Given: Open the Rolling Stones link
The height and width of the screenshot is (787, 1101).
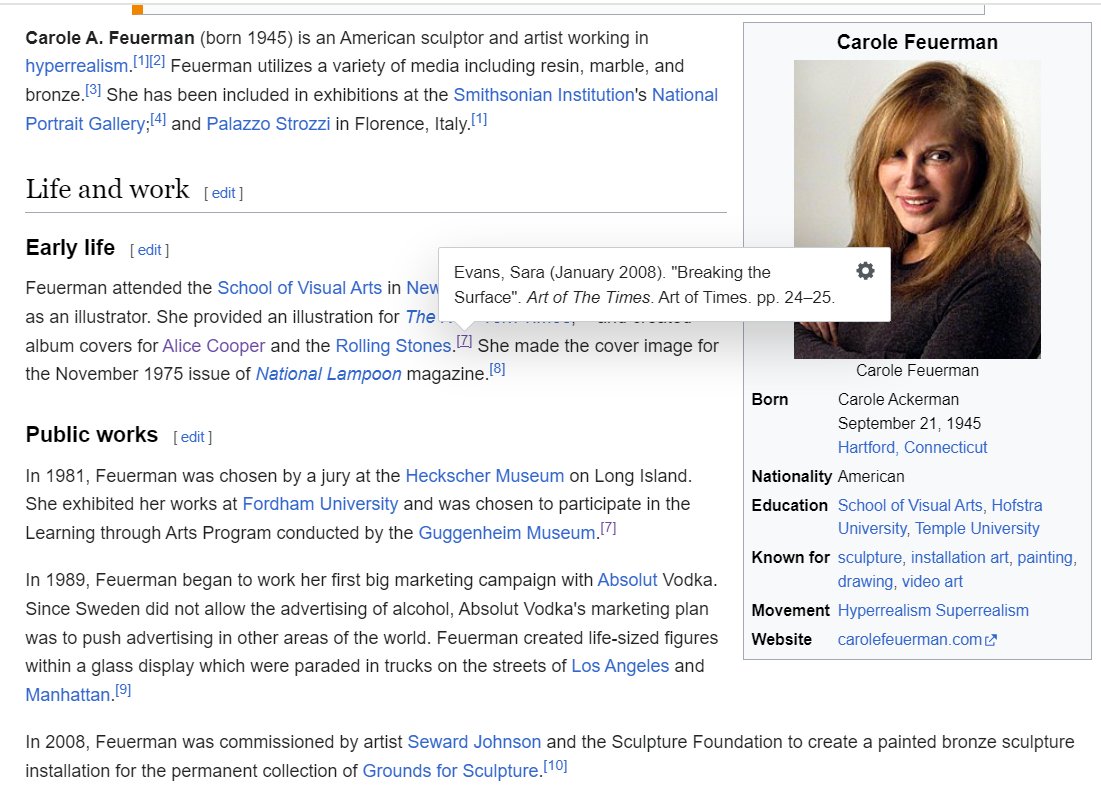Looking at the screenshot, I should click(x=393, y=346).
